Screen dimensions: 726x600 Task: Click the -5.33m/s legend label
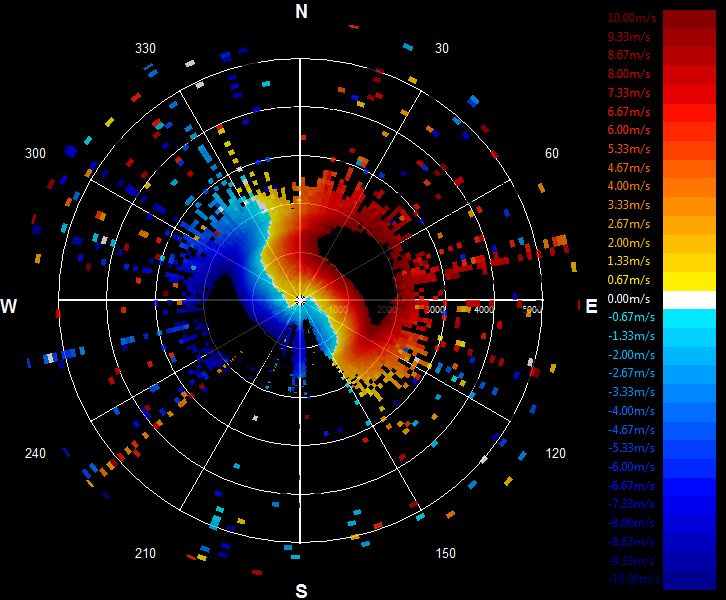(x=631, y=448)
